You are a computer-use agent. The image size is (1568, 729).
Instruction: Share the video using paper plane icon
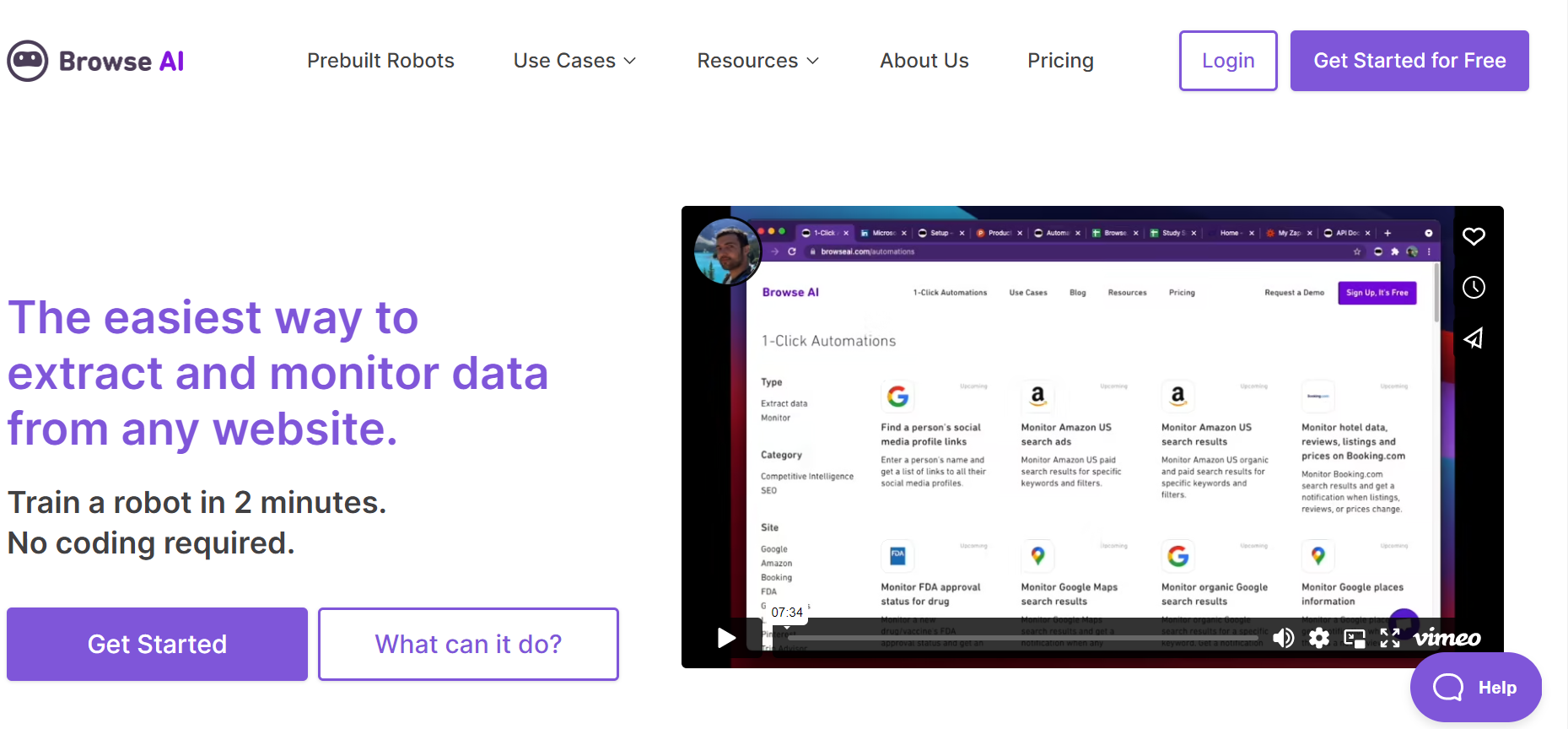1473,338
